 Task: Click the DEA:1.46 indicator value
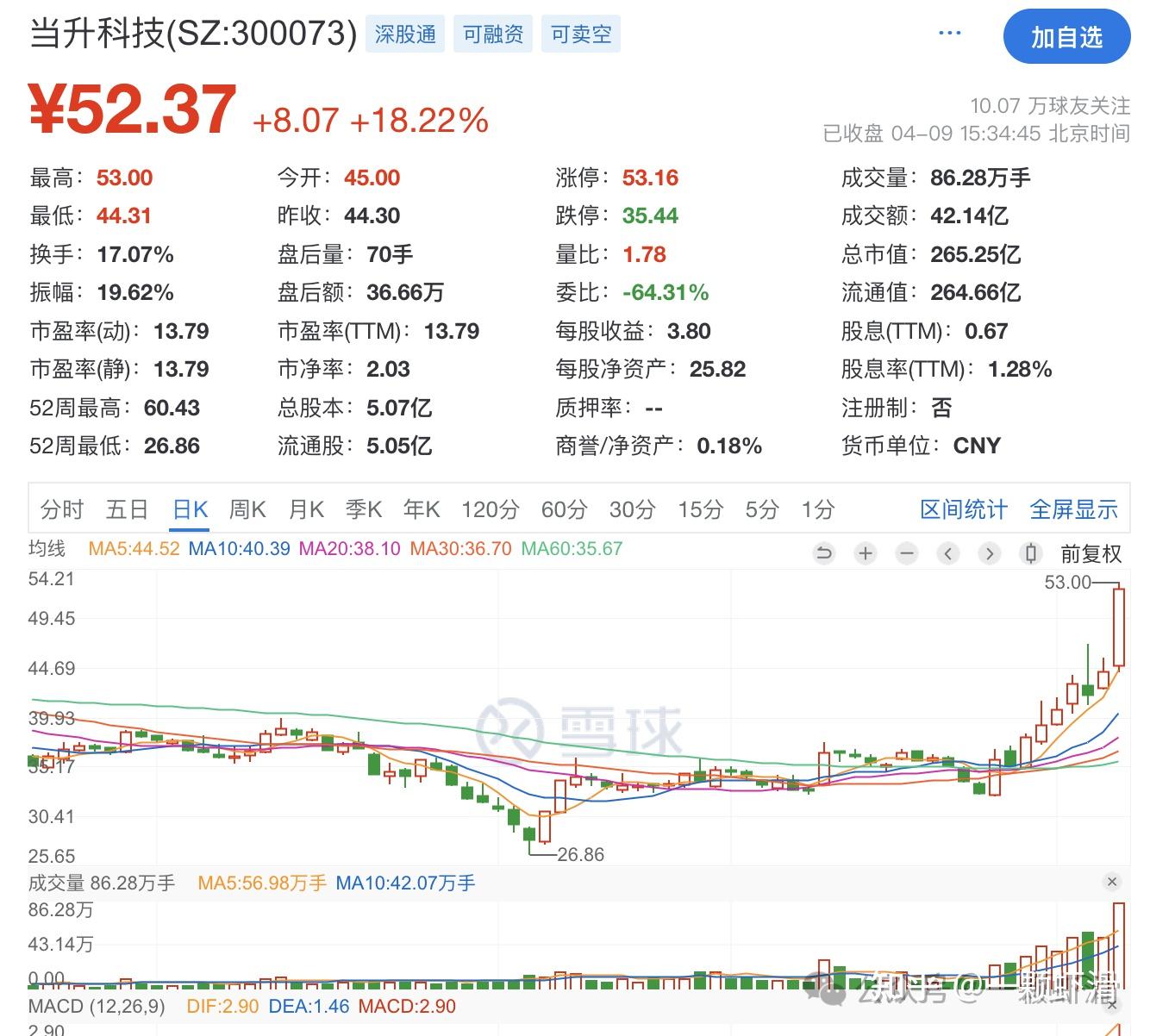coord(309,1006)
